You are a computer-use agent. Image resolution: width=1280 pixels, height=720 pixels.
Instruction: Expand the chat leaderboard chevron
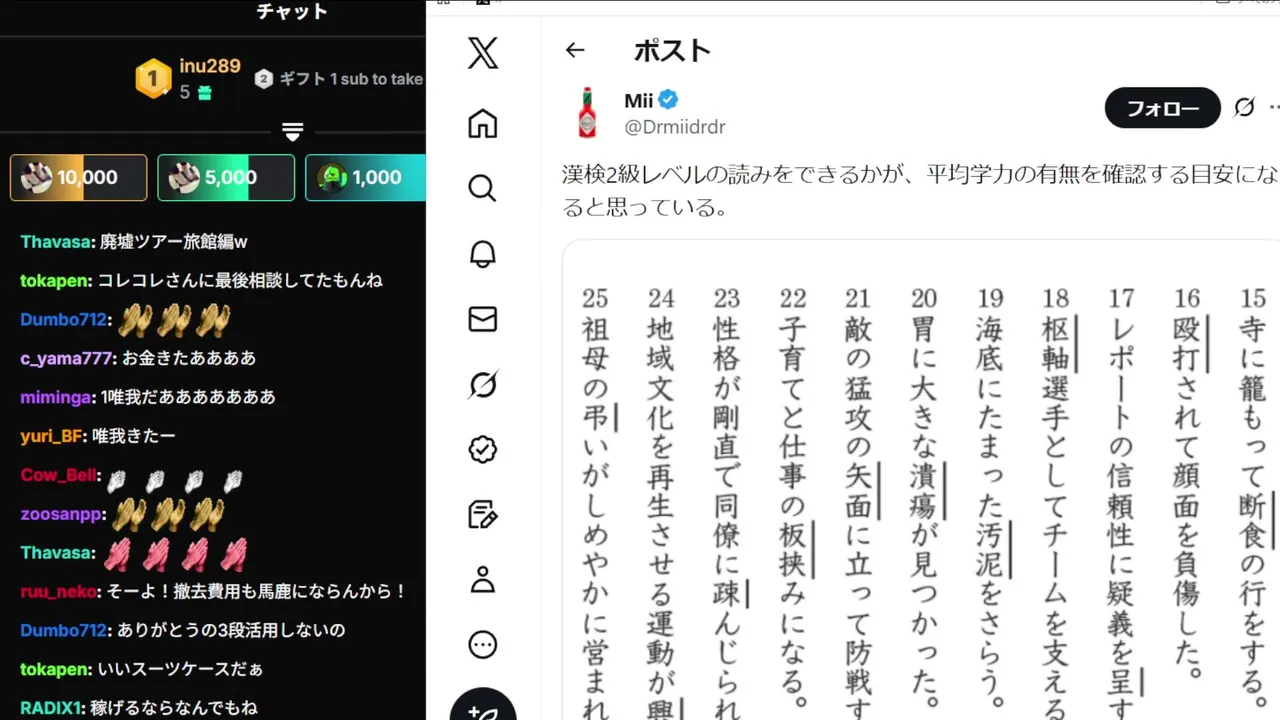[293, 132]
